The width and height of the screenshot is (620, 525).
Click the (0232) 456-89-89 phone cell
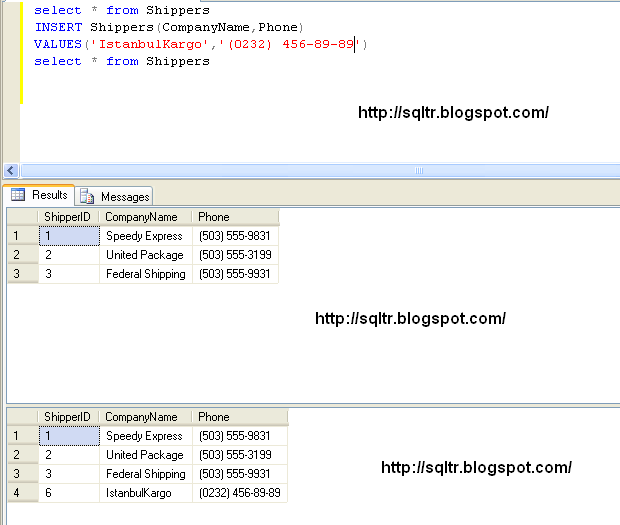click(x=240, y=493)
